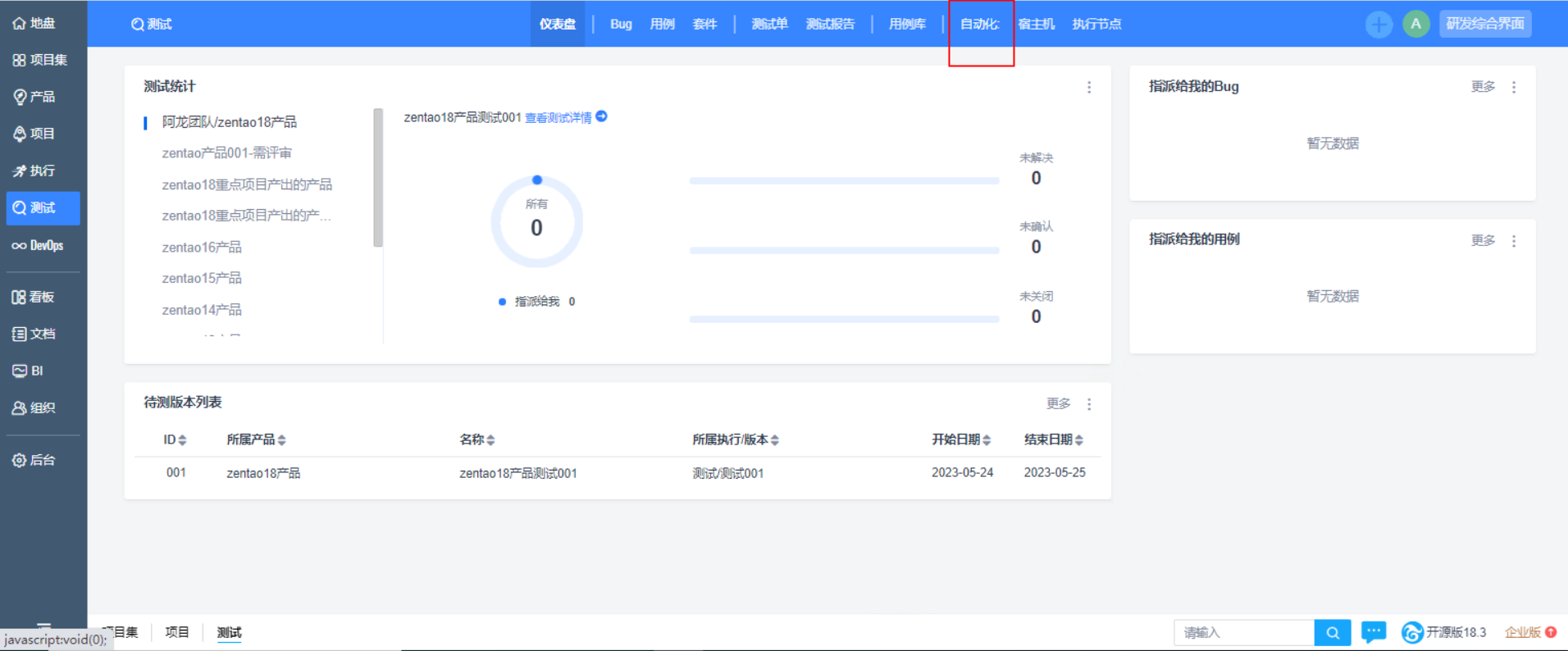Viewport: 1568px width, 651px height.
Task: Select zentao16产品 in the product list
Action: 202,247
